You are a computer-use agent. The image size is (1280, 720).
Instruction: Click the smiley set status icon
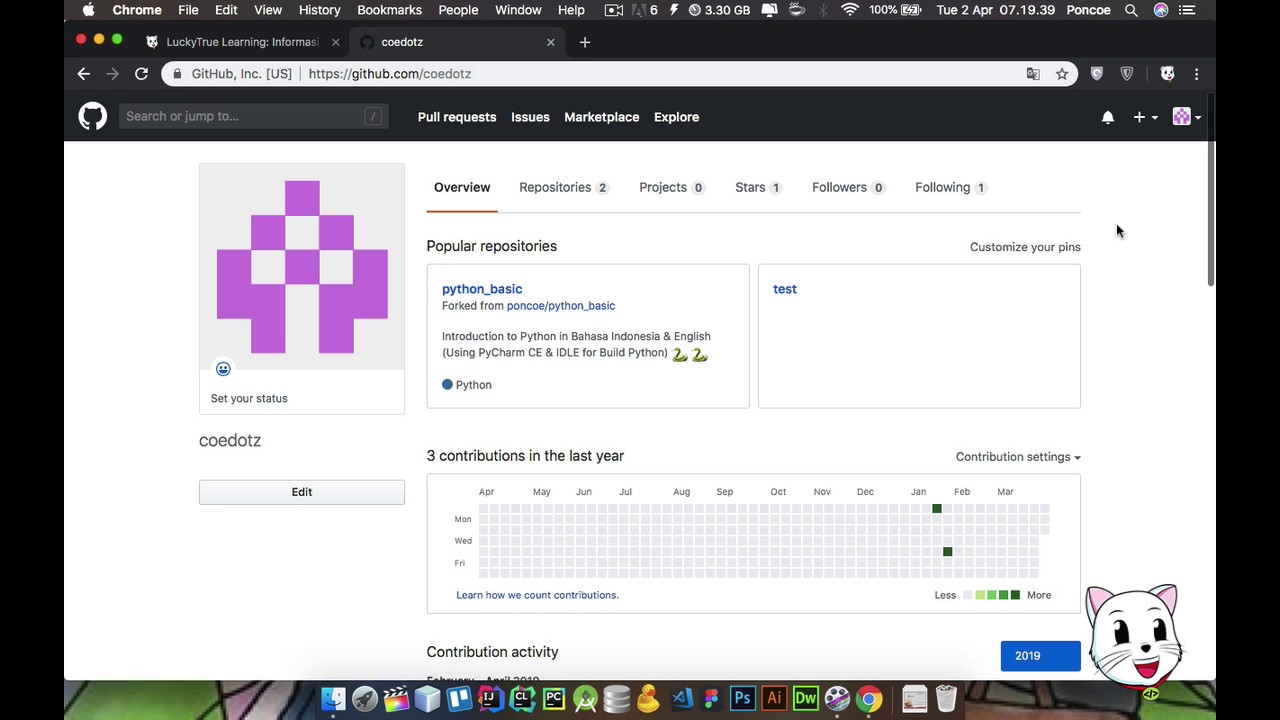click(x=223, y=369)
